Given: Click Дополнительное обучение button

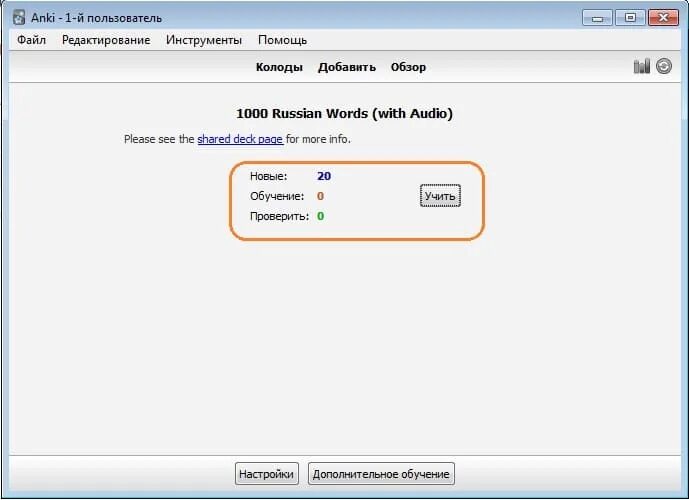Looking at the screenshot, I should coord(381,474).
